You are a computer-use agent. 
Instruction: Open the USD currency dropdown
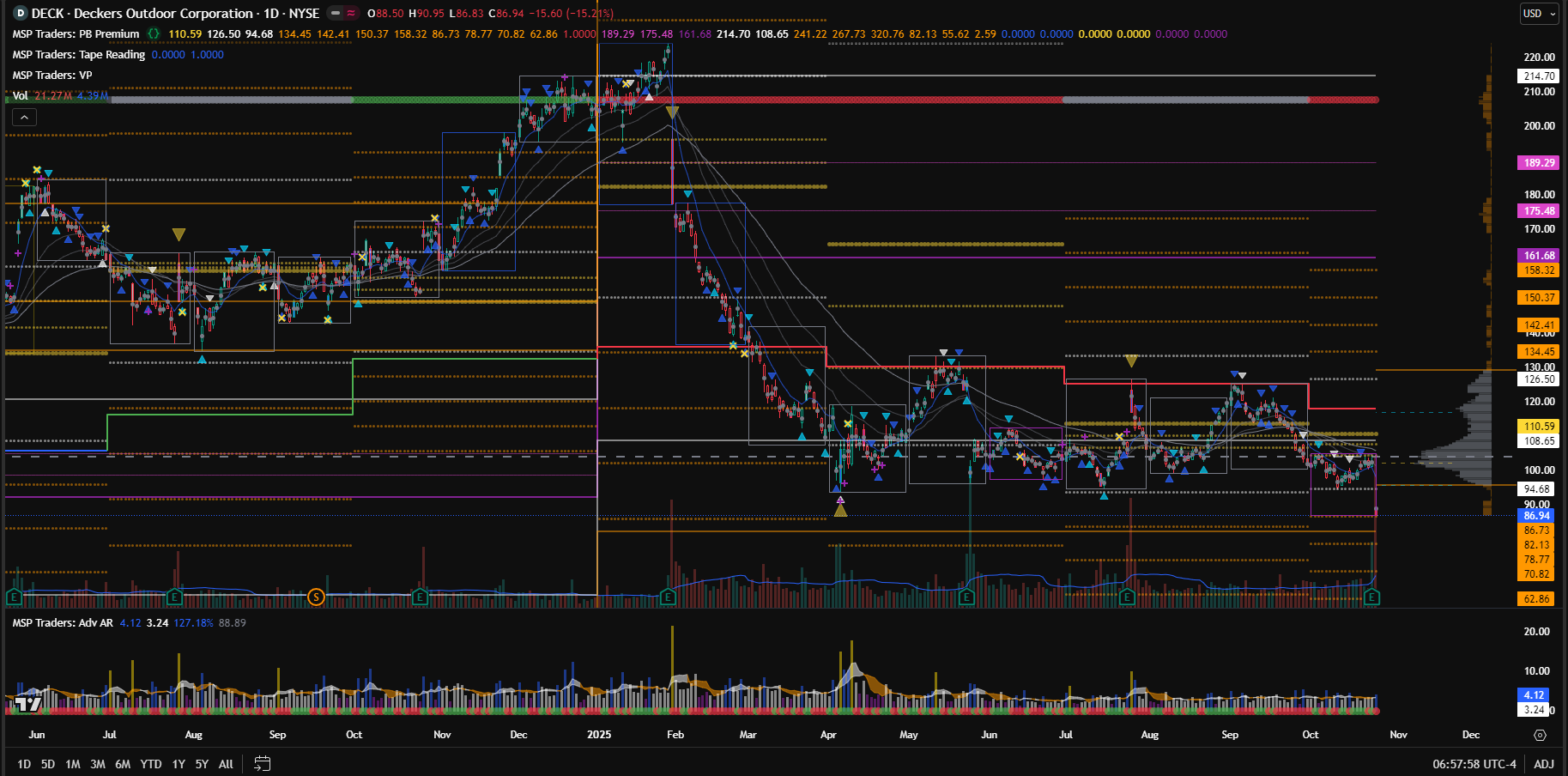click(x=1539, y=14)
